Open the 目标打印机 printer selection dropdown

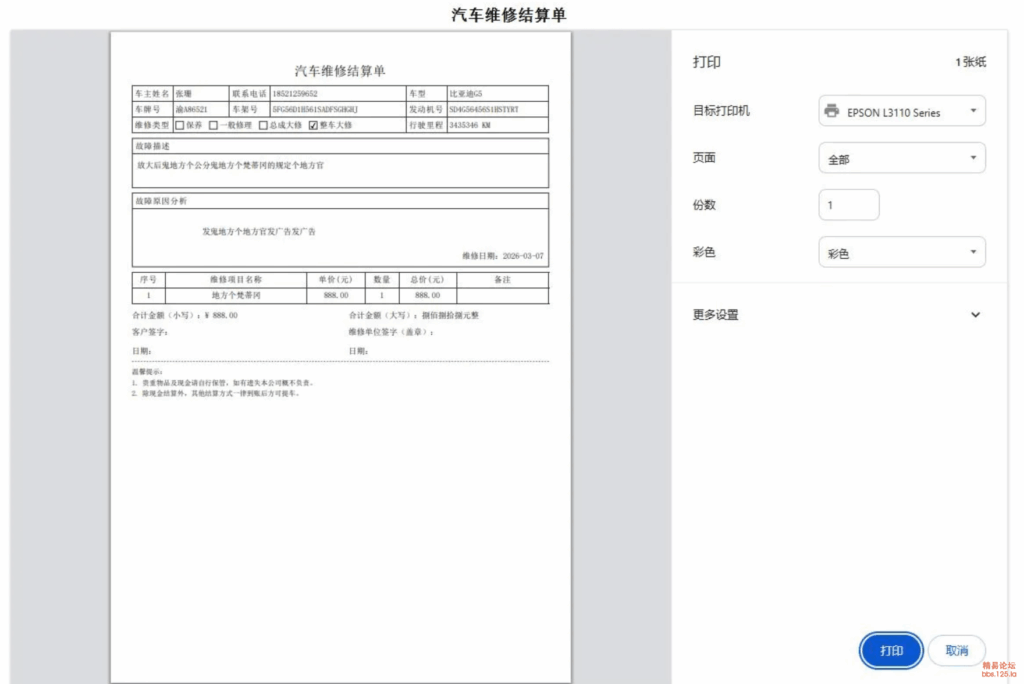coord(900,113)
